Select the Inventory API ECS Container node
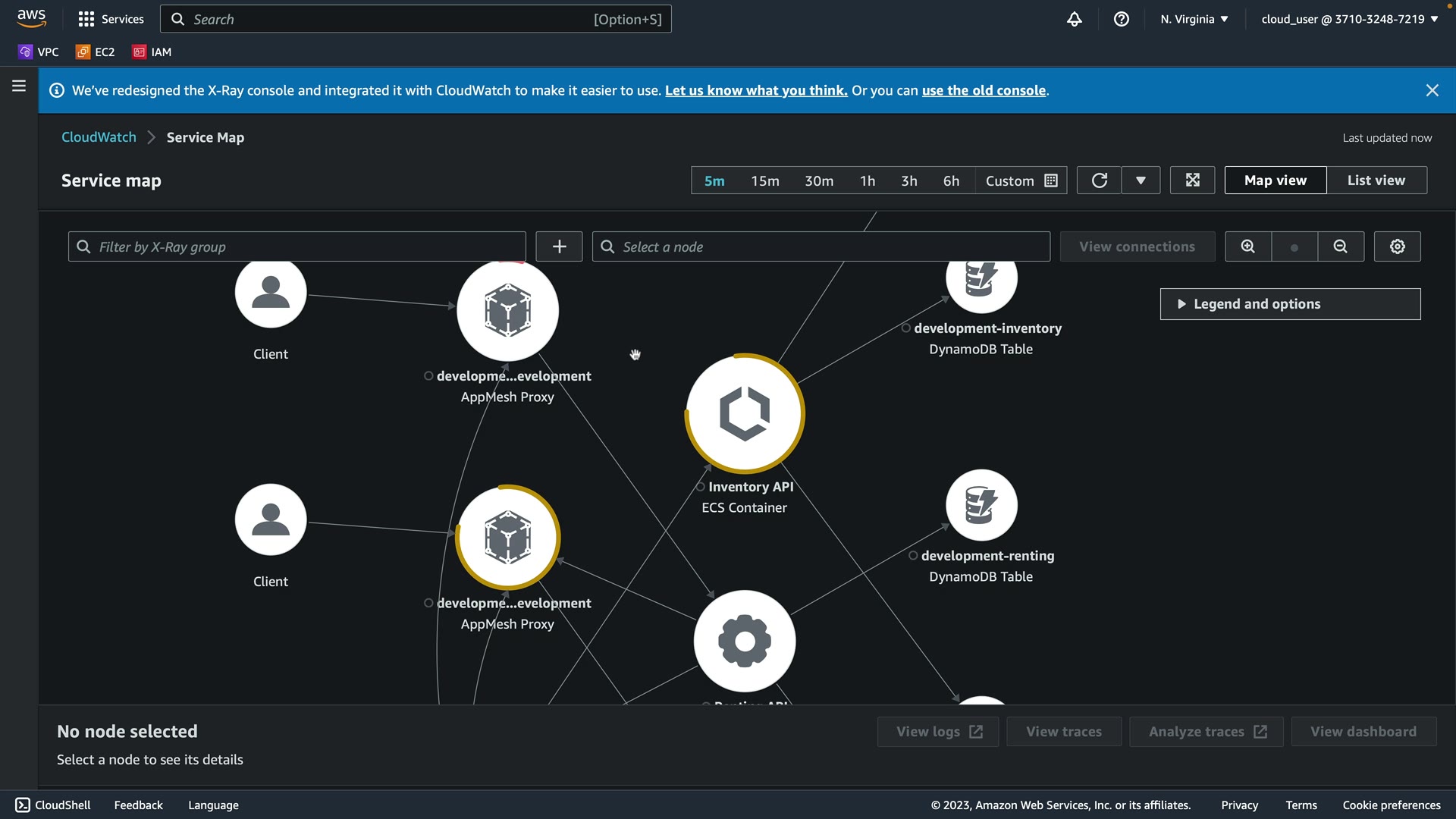 [x=744, y=414]
